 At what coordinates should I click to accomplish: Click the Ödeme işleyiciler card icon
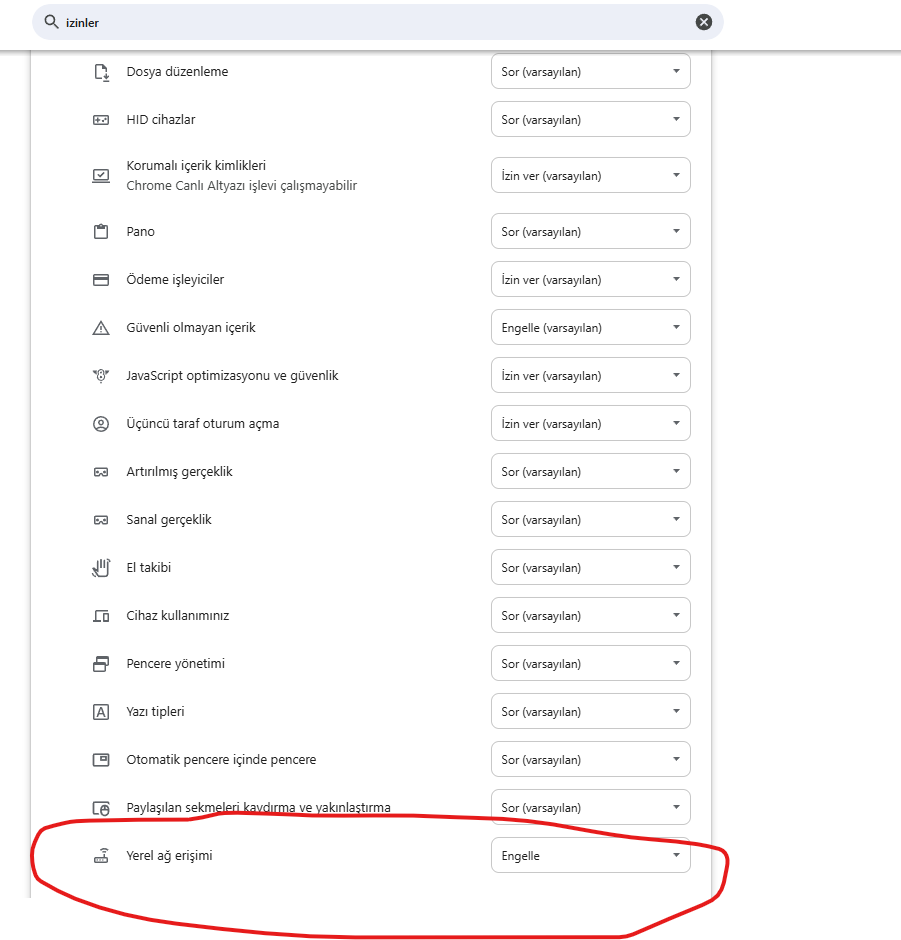point(101,280)
